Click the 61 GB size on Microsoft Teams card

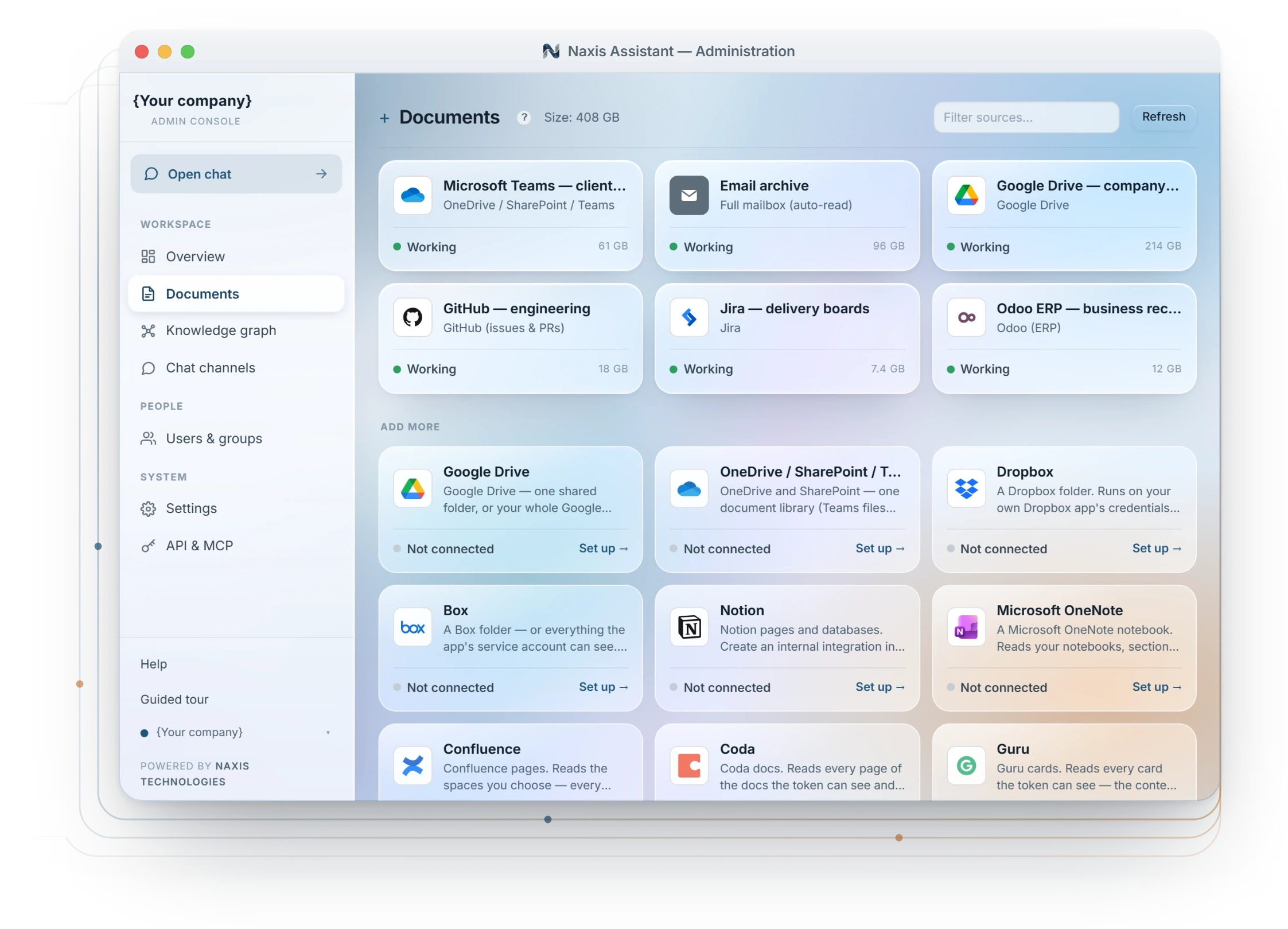click(x=612, y=246)
